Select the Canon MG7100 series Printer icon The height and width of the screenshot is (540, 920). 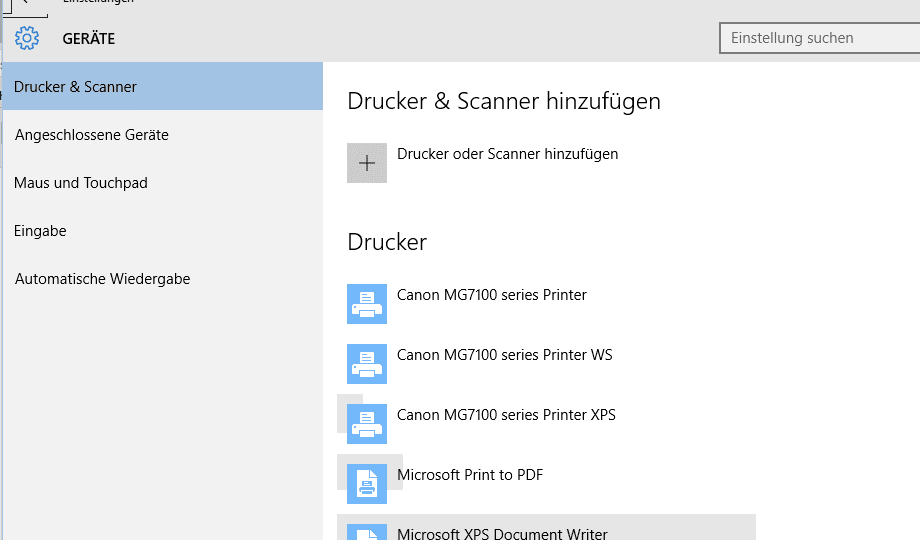point(367,303)
